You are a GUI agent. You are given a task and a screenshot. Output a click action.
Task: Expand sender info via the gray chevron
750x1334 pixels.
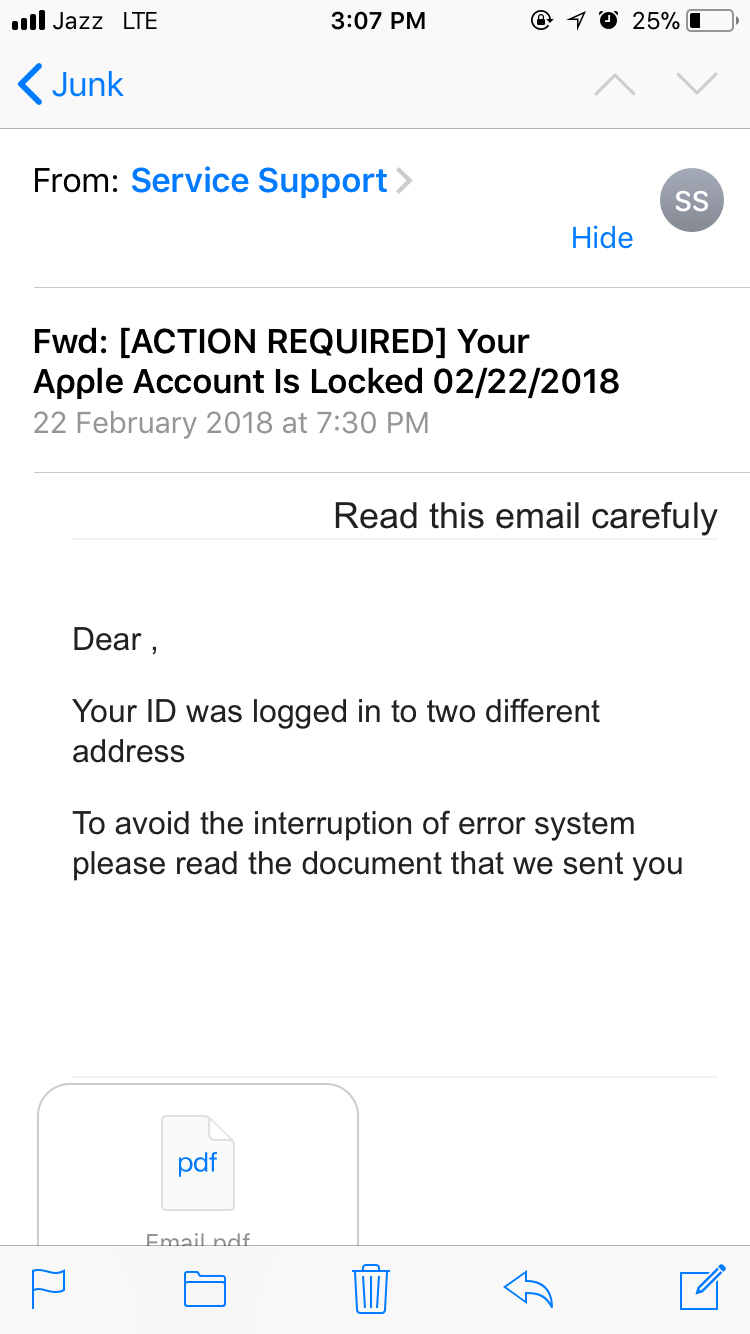click(x=404, y=180)
